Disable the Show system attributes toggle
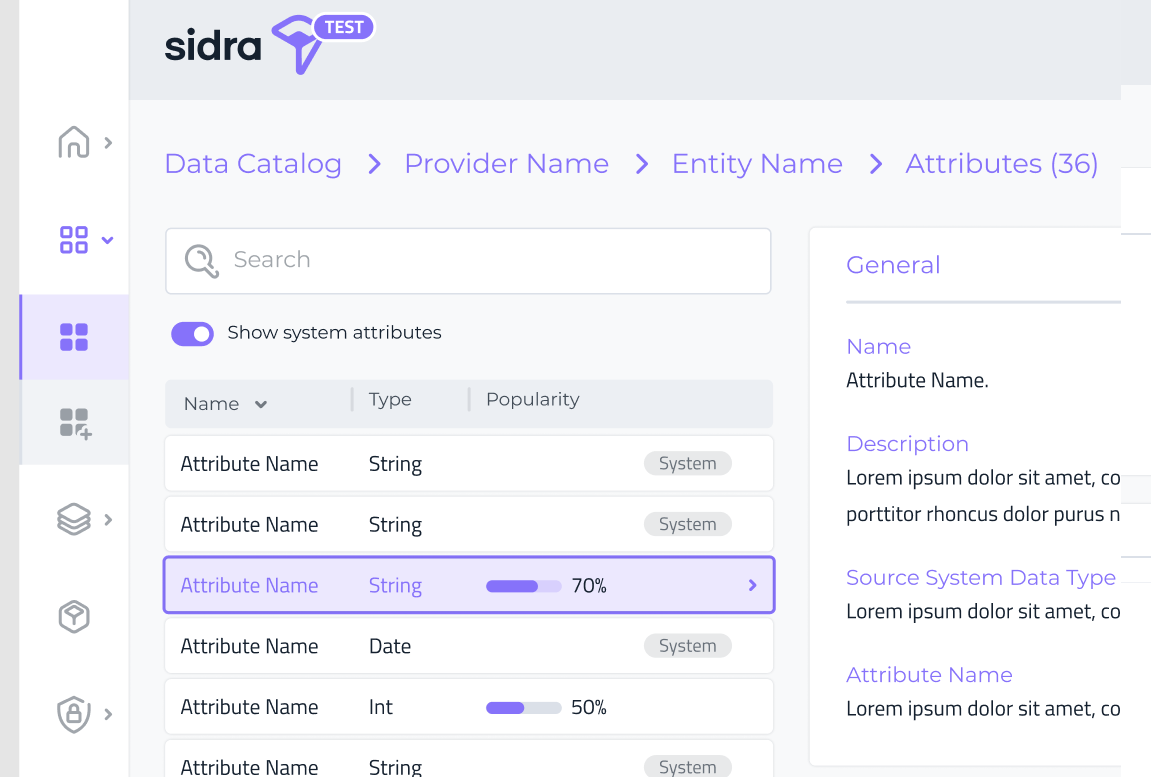Screen dimensions: 1155x777 192,333
